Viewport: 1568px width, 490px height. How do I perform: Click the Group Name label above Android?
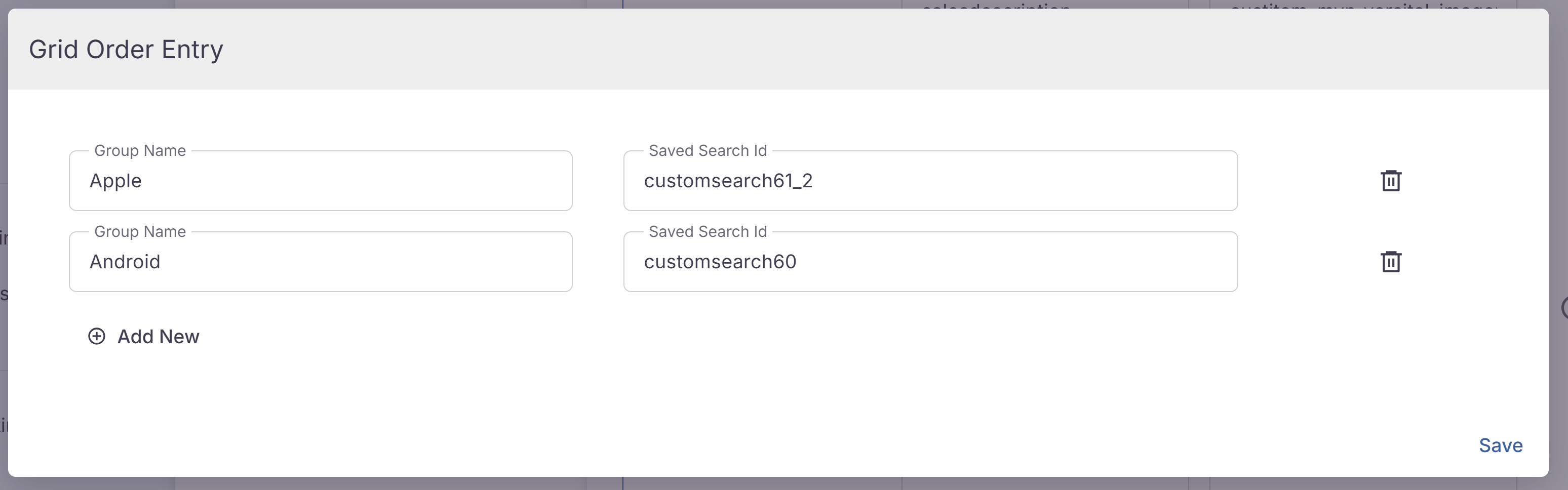coord(140,231)
